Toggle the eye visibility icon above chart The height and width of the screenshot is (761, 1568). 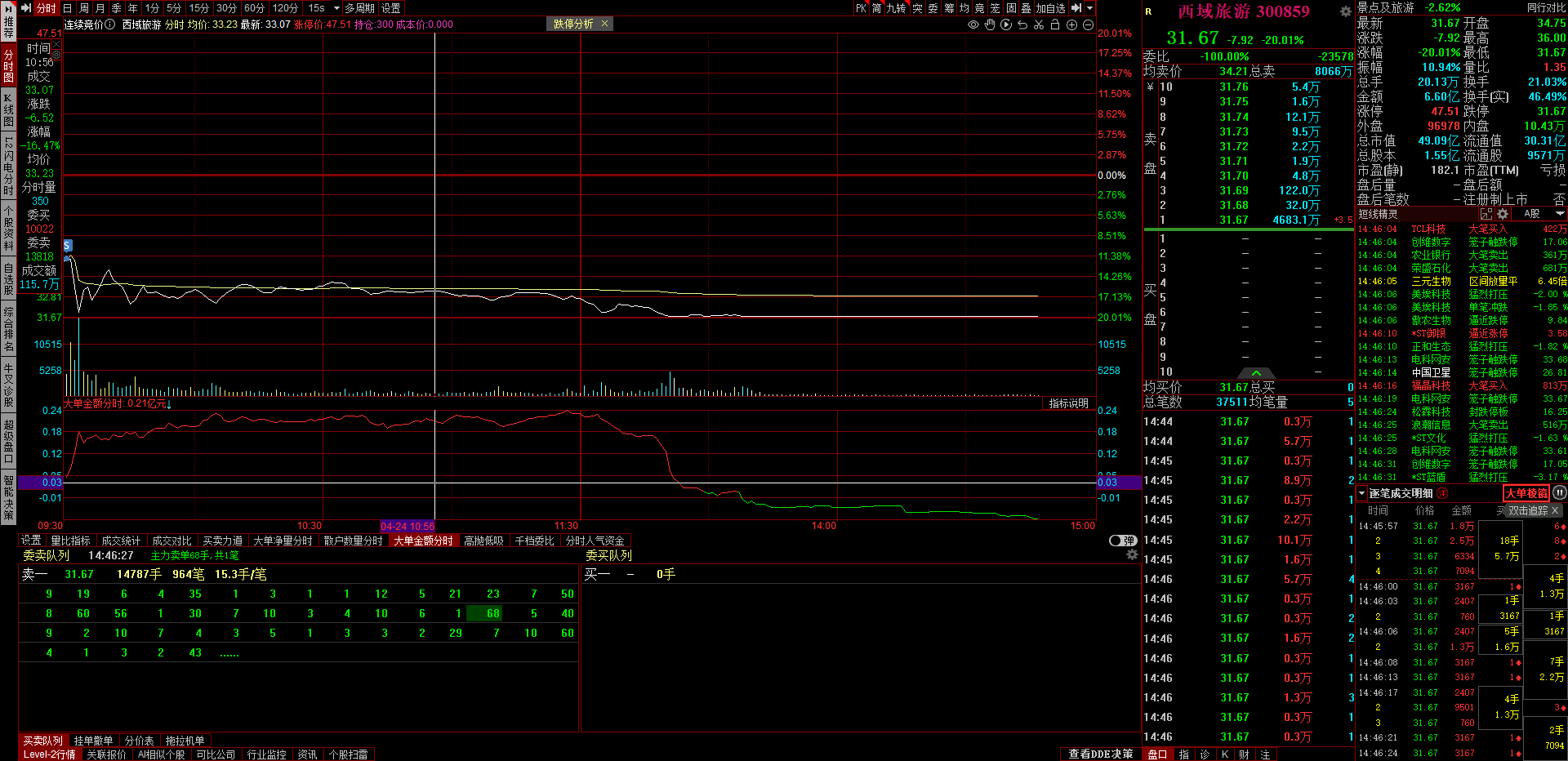point(973,24)
